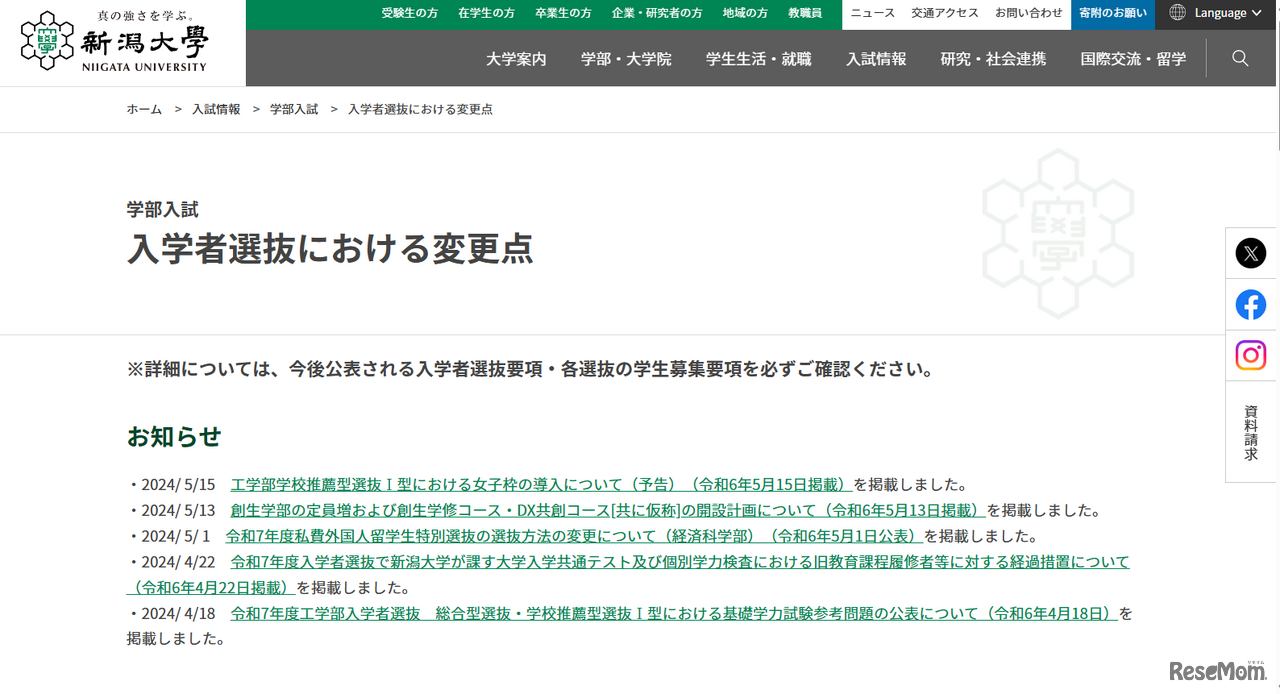
Task: Navigate to 研究・社会連携
Action: [x=993, y=58]
